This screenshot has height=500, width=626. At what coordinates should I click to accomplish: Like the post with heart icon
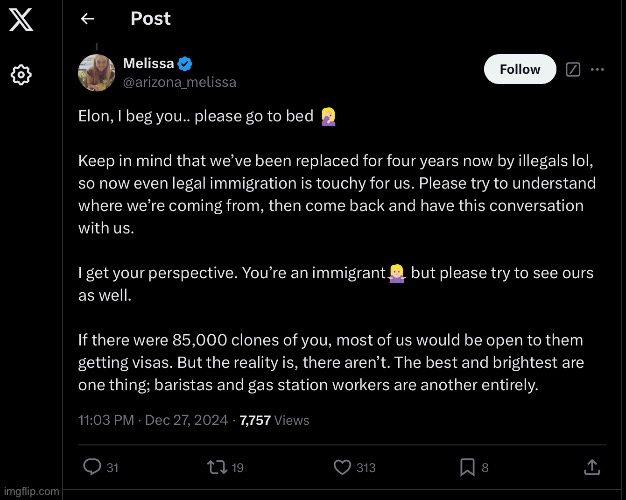click(342, 466)
